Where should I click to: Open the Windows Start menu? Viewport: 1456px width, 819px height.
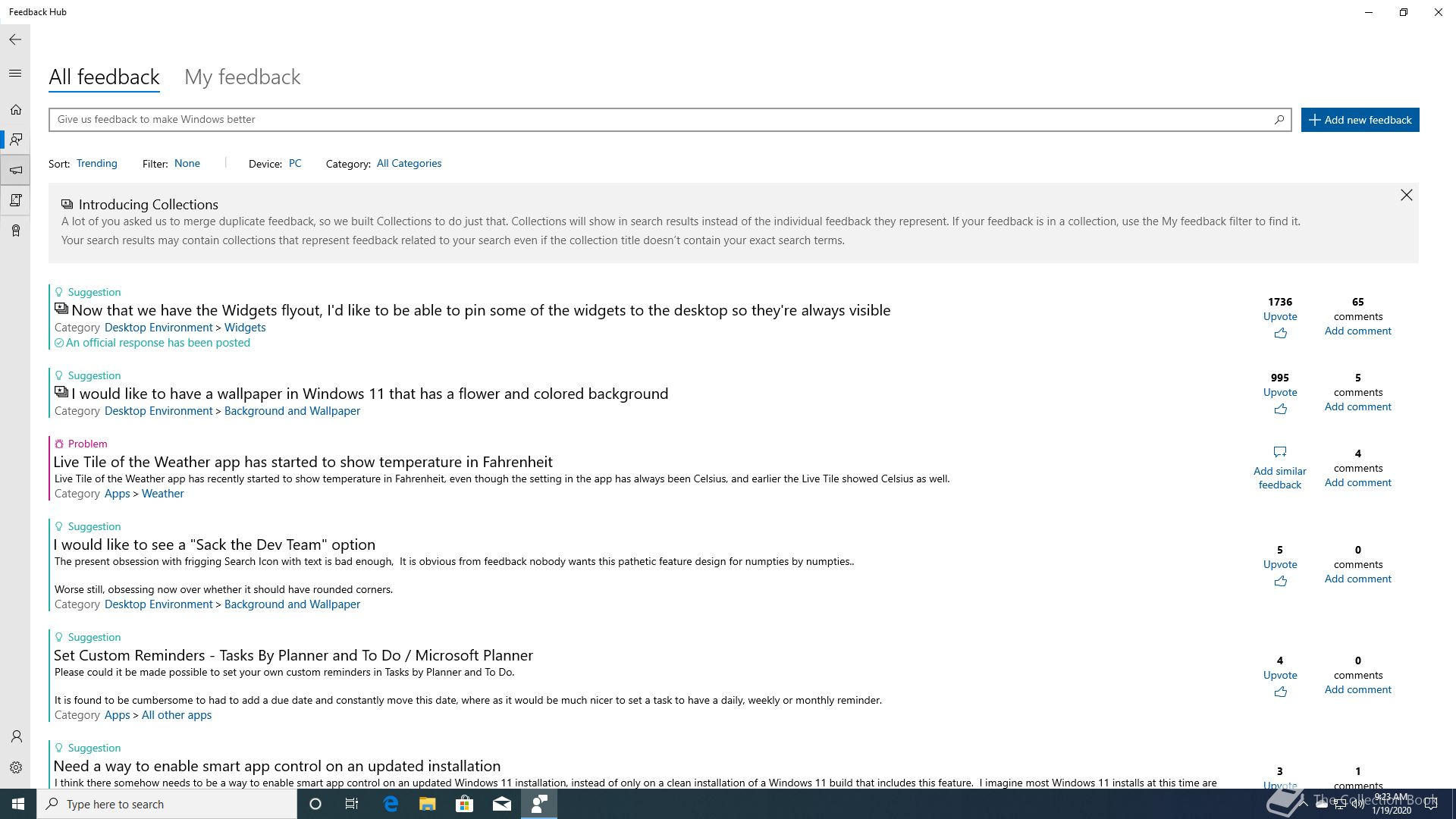click(18, 804)
